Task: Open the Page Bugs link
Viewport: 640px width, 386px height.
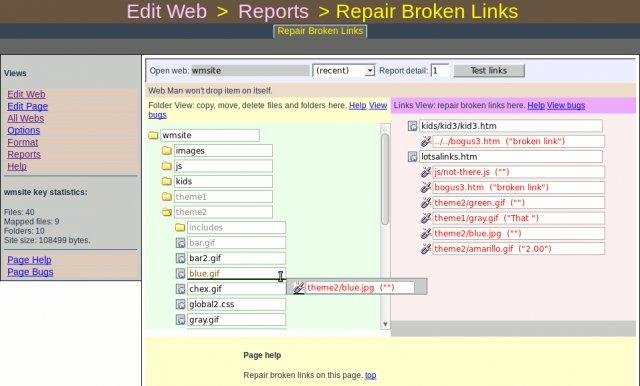Action: coord(30,272)
